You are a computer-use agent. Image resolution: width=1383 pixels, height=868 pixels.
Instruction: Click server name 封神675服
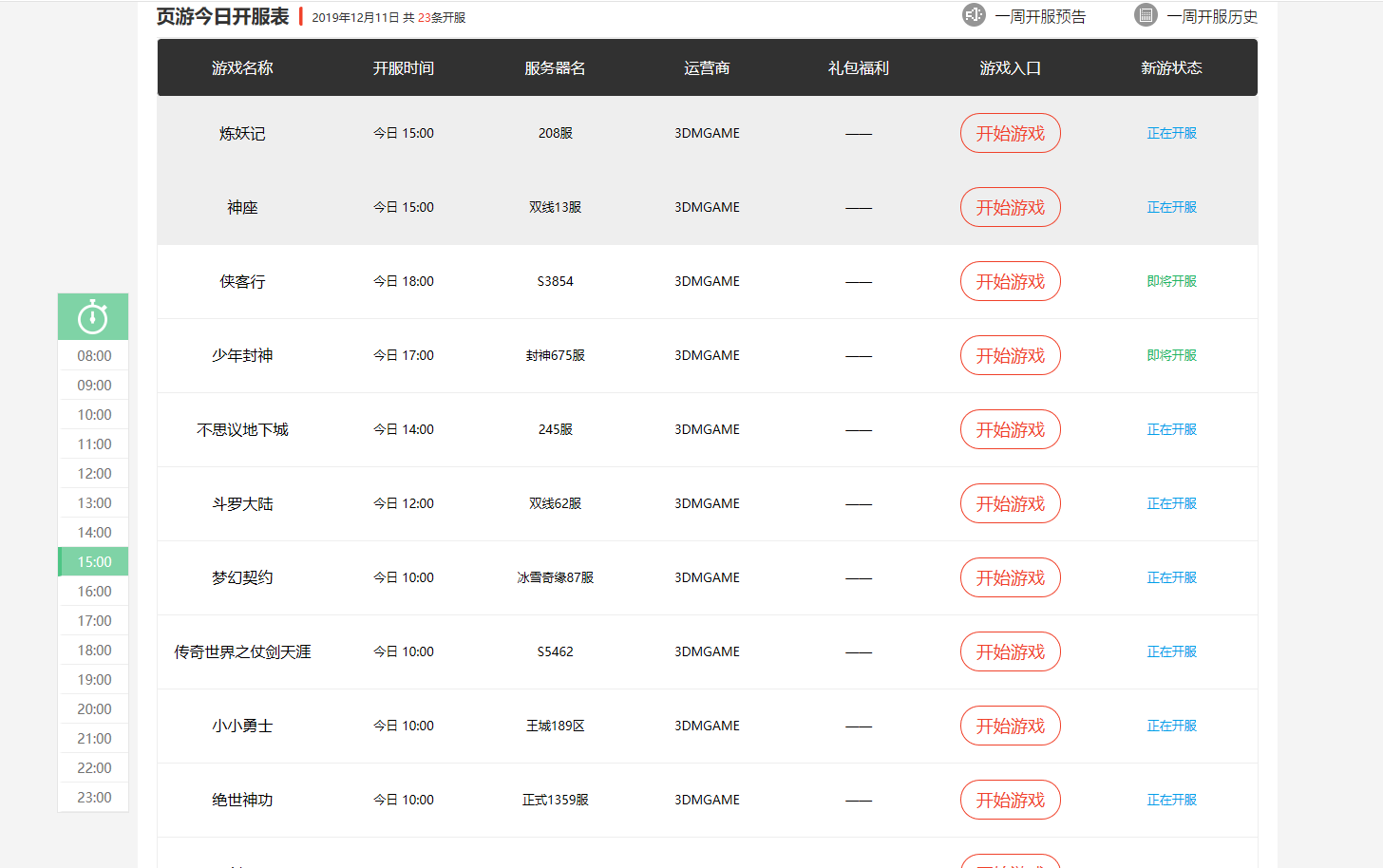[556, 355]
